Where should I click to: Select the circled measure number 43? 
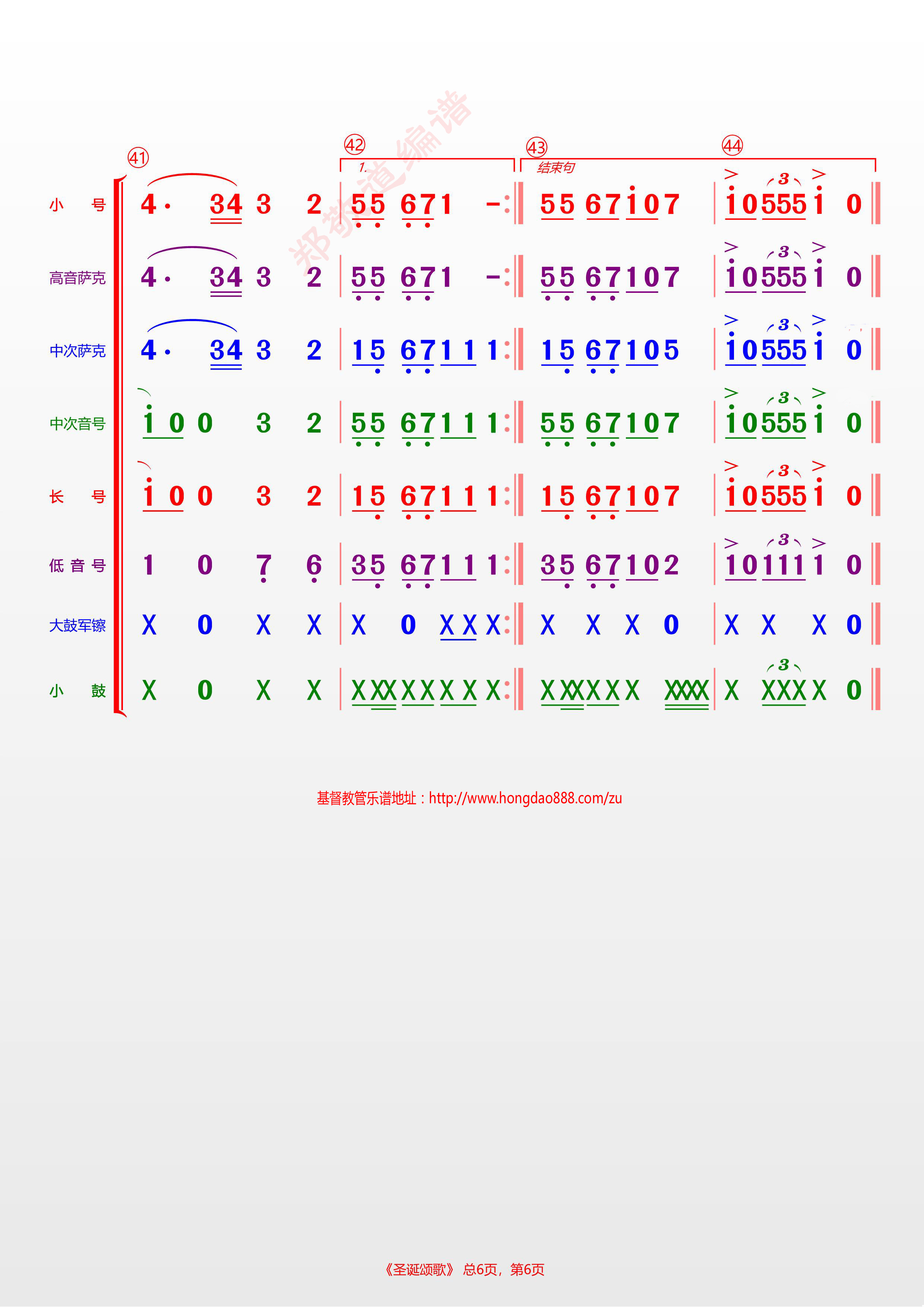(x=536, y=148)
